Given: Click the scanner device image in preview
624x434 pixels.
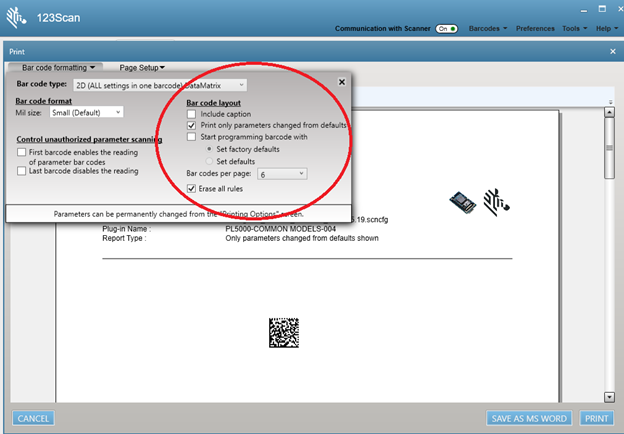Looking at the screenshot, I should [461, 200].
